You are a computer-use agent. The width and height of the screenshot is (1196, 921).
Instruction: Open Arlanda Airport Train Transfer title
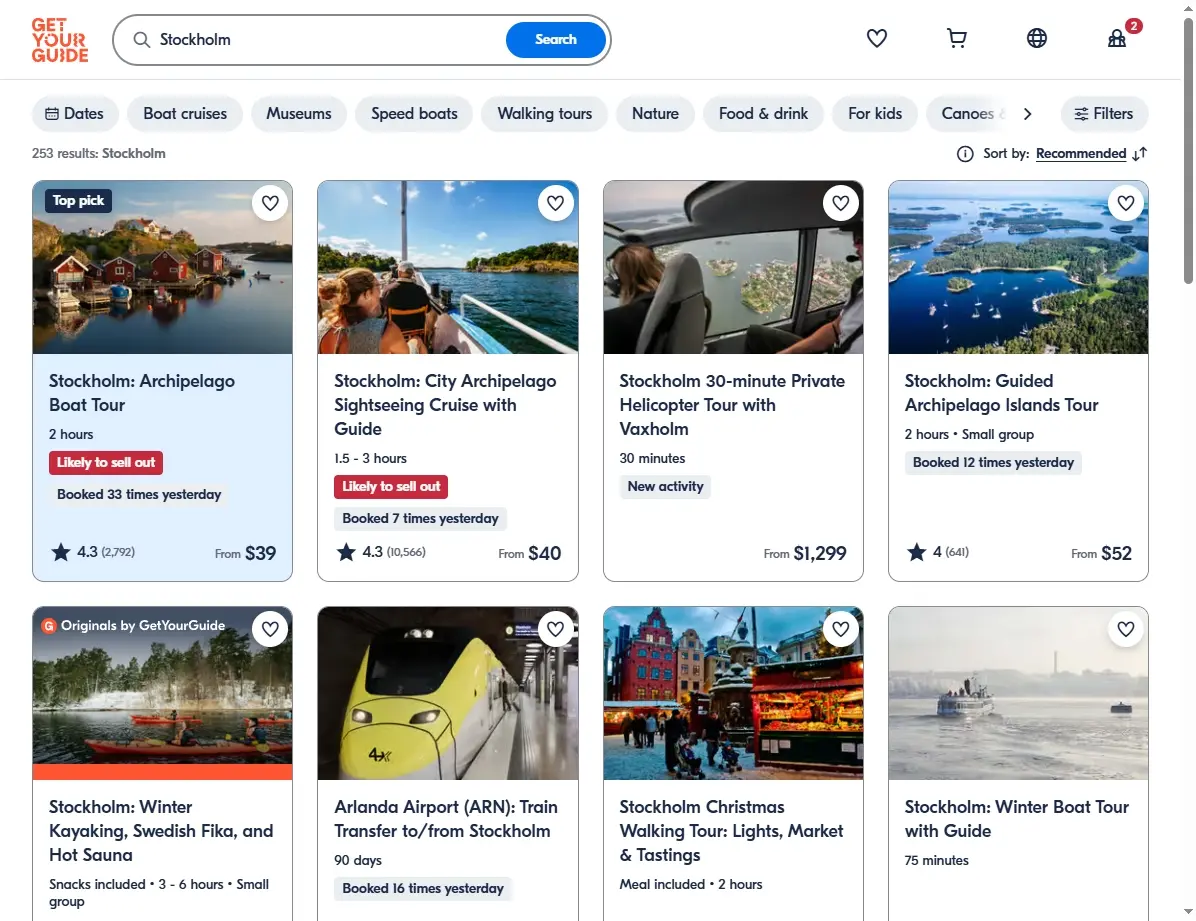coord(445,819)
